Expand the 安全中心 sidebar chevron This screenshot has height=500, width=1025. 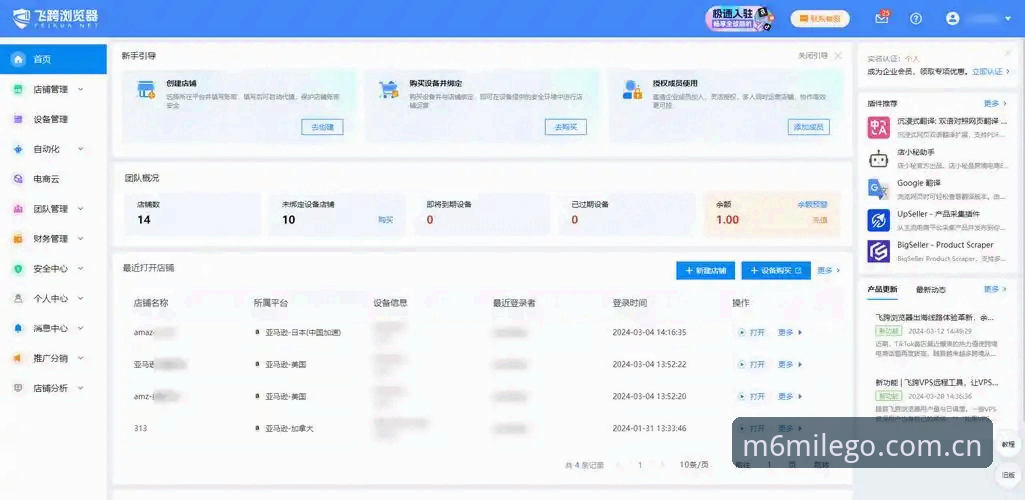tap(81, 268)
